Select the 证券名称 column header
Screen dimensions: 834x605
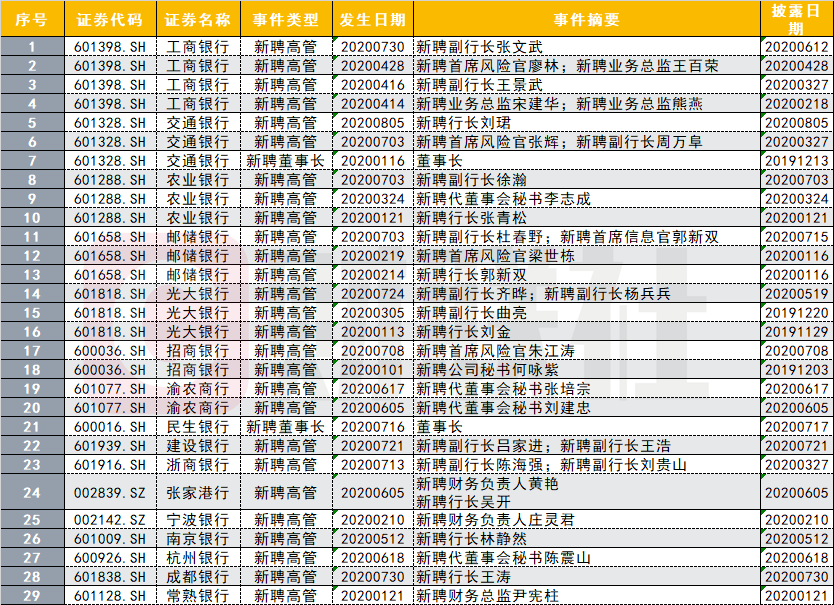(198, 19)
